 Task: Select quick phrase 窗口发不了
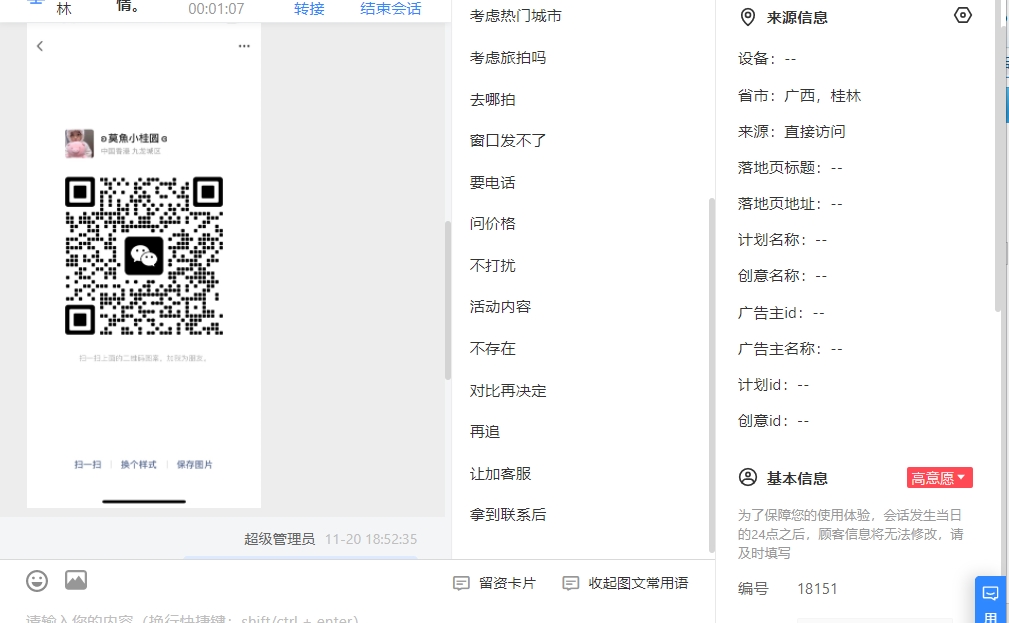pyautogui.click(x=508, y=140)
